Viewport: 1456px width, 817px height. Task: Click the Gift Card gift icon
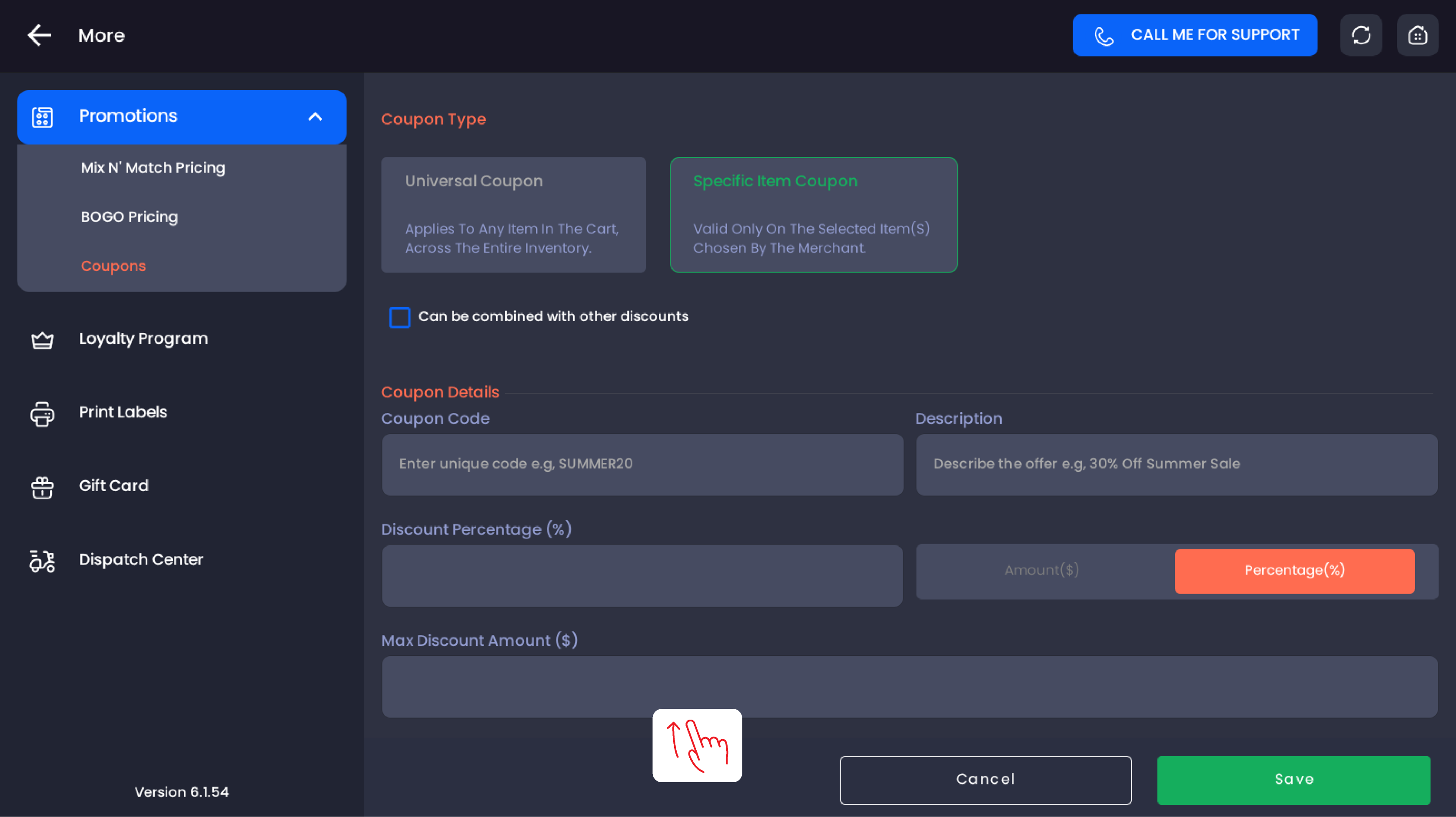[x=42, y=486]
